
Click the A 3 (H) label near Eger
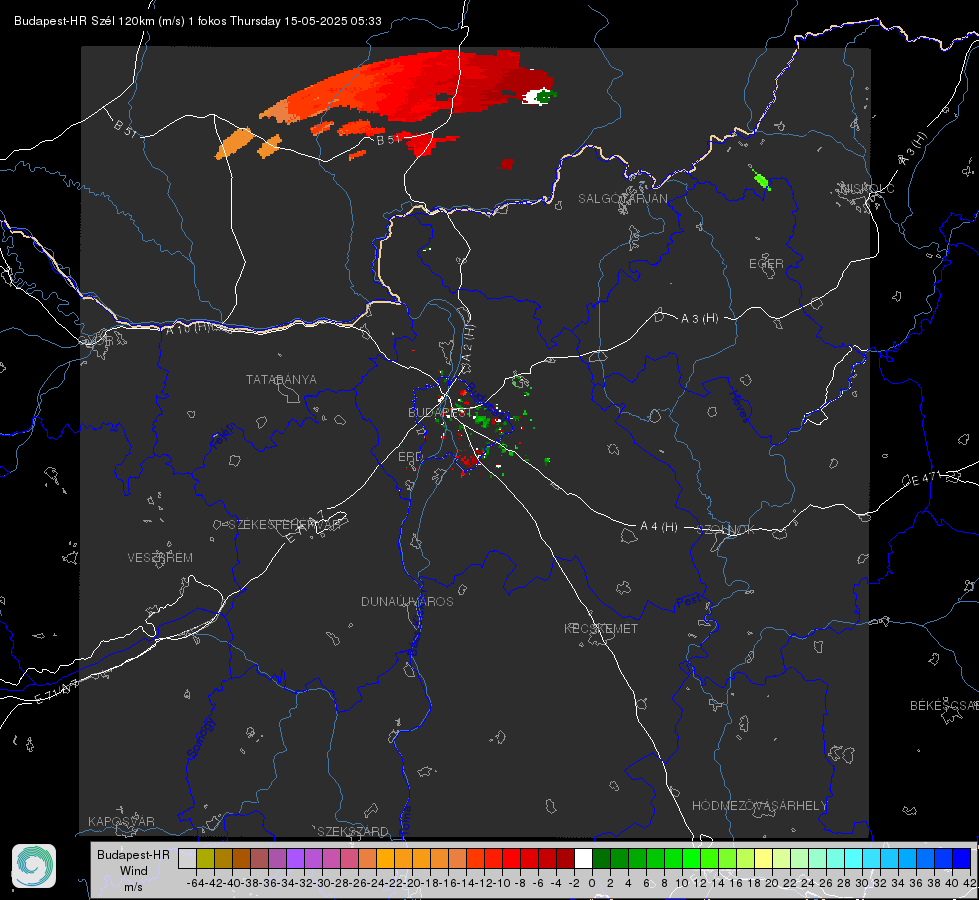[x=699, y=319]
